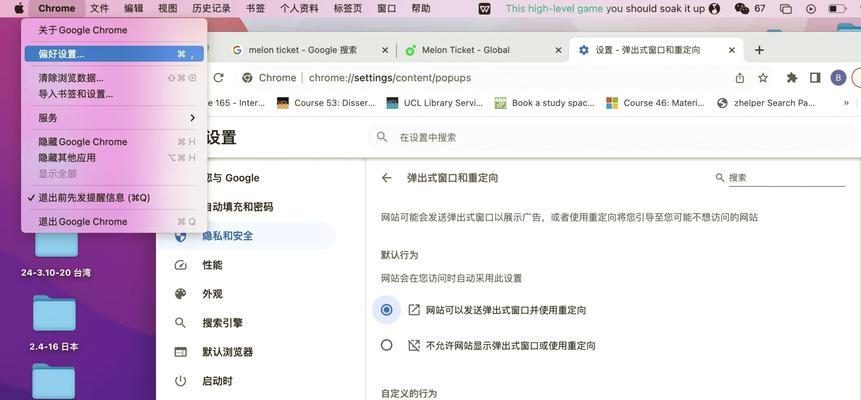Open the 书签 menu
The height and width of the screenshot is (400, 861).
pos(255,8)
